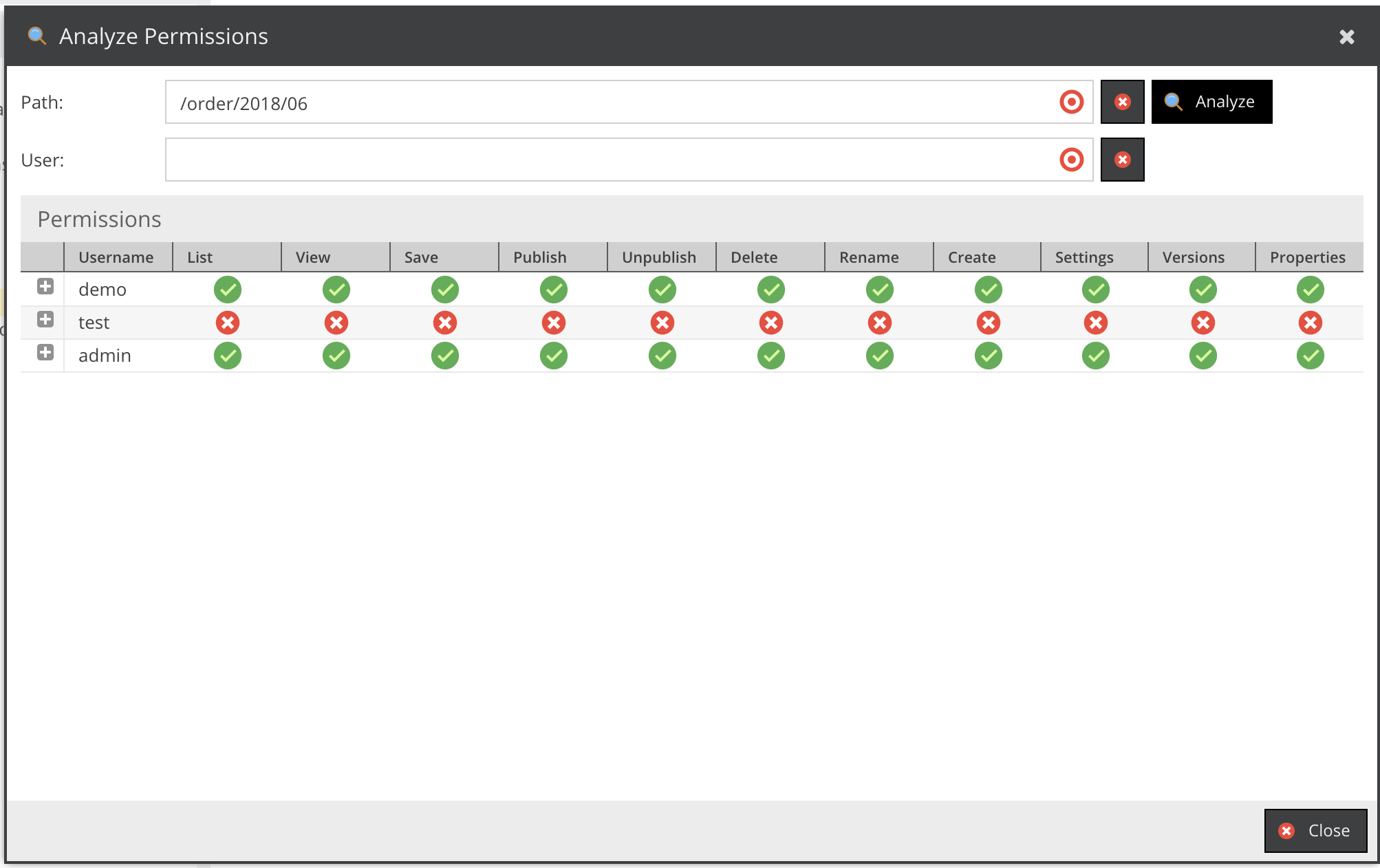The image size is (1380, 868).
Task: Click demo's green Delete checkmark
Action: click(771, 290)
